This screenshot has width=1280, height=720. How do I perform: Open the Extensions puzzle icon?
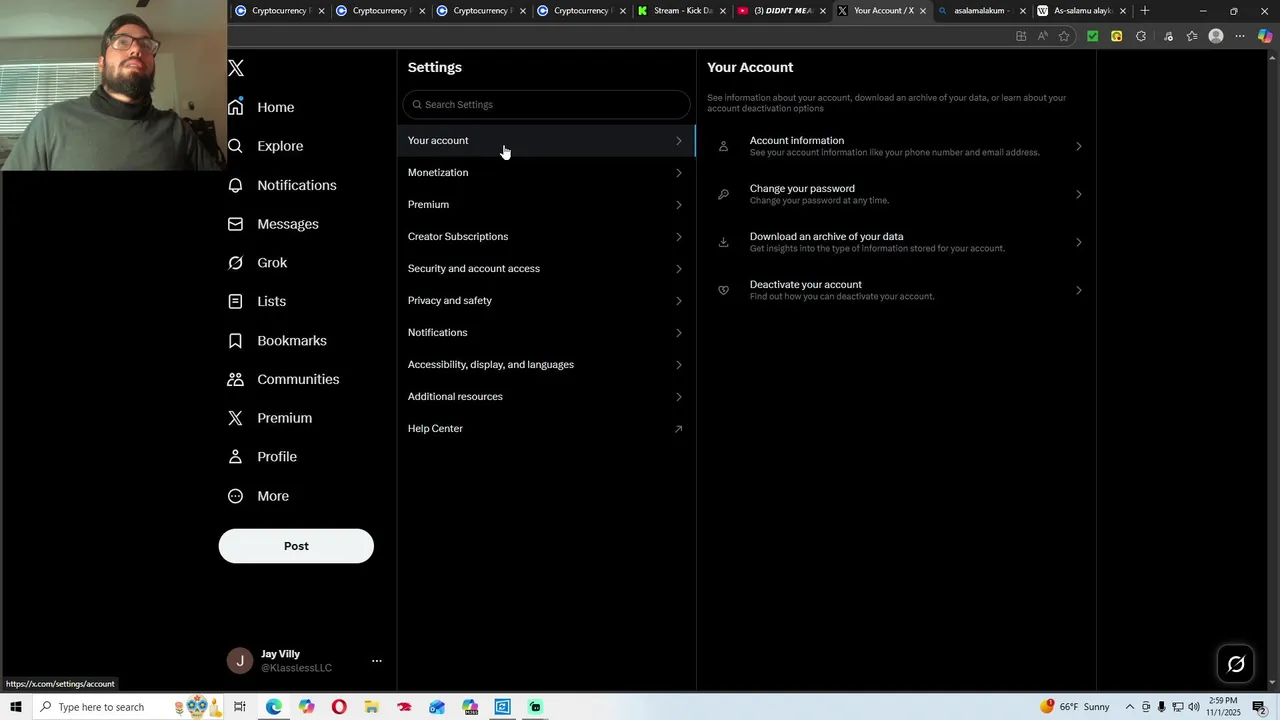1141,36
